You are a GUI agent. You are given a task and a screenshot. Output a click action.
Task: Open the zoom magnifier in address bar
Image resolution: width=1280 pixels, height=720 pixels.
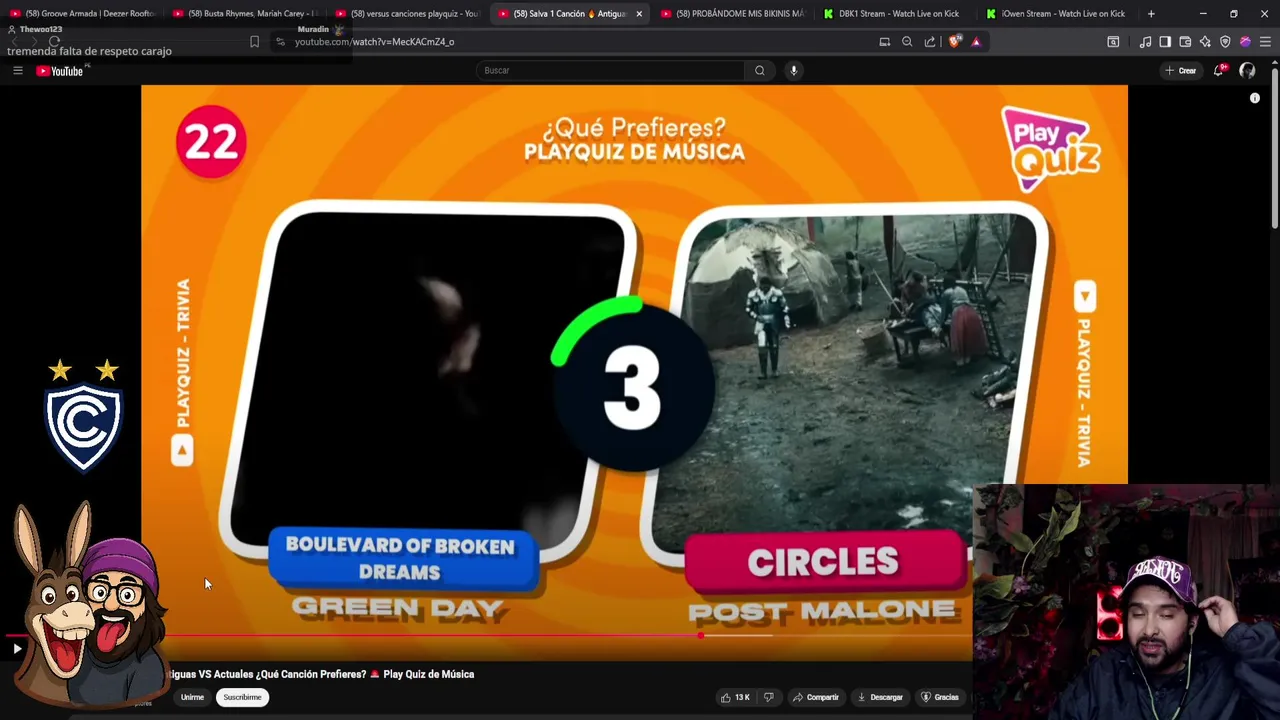(x=907, y=42)
